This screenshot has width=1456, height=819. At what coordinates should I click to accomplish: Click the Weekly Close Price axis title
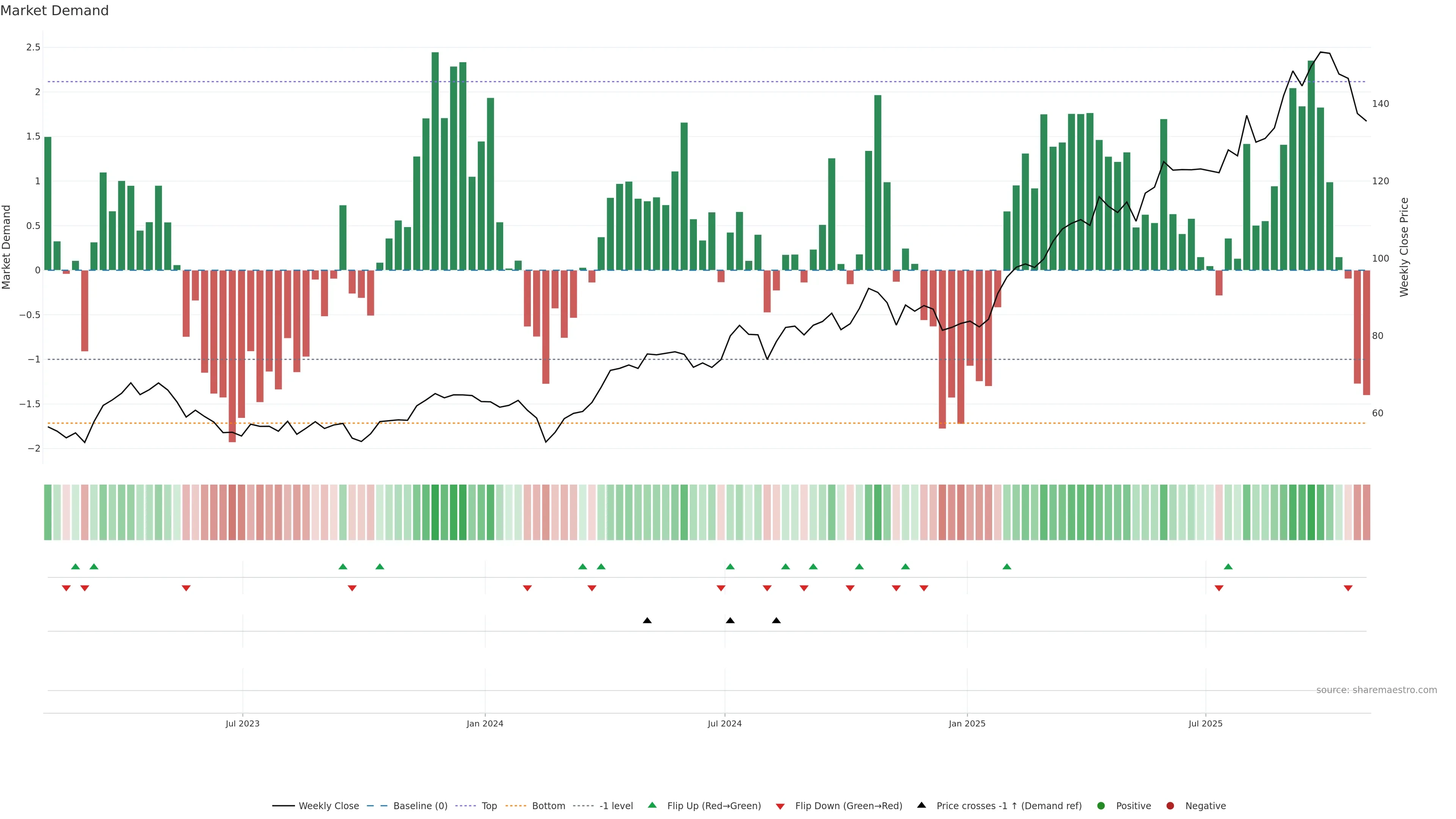point(1404,247)
